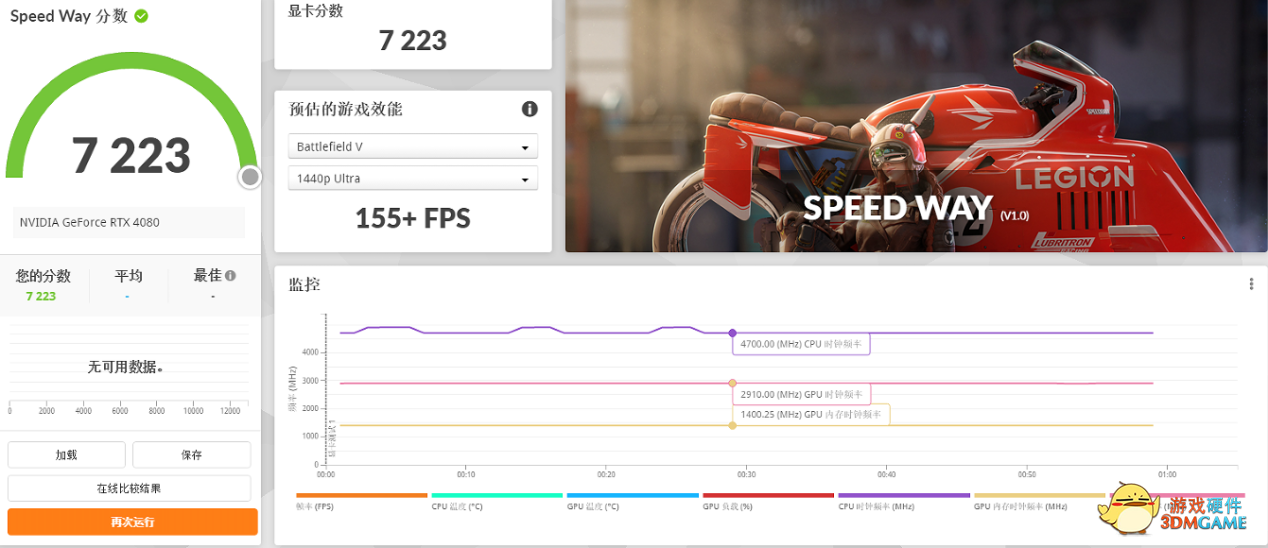Open the info icon in 预估的游戏效能 panel
1268x548 pixels.
click(x=530, y=109)
